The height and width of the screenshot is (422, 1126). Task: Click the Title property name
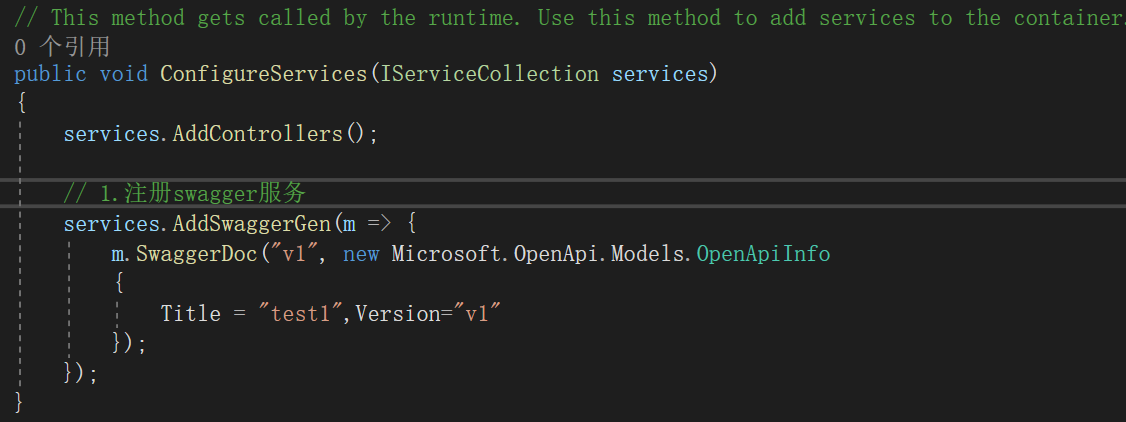click(190, 314)
